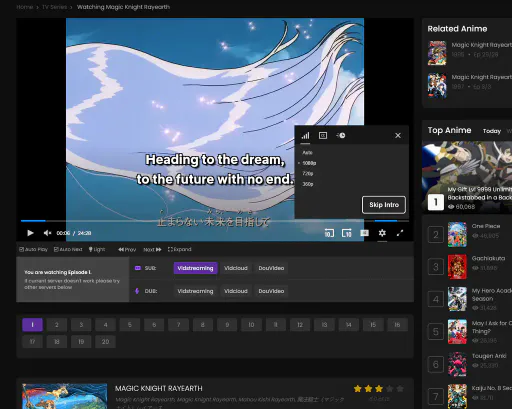Viewport: 512px width, 409px height.
Task: Select 1080p quality
Action: [309, 163]
